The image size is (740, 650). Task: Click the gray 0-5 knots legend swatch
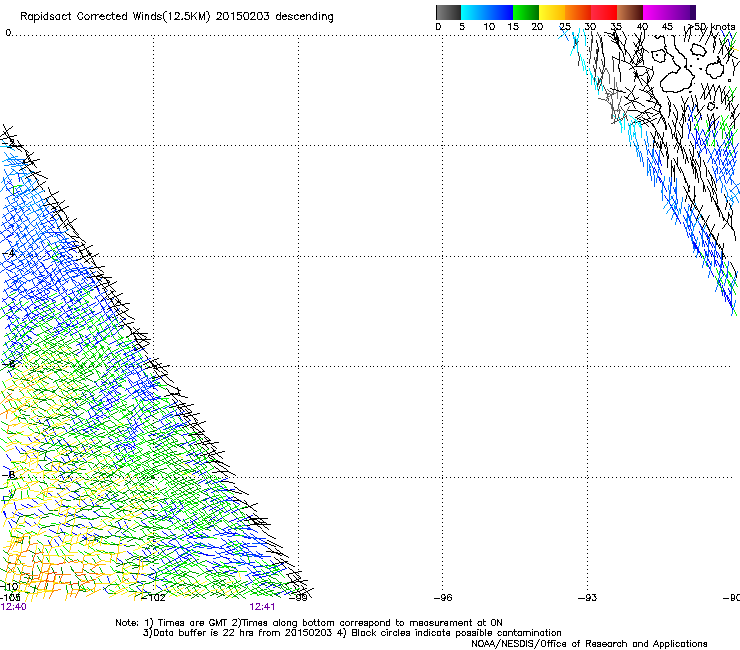[x=448, y=12]
